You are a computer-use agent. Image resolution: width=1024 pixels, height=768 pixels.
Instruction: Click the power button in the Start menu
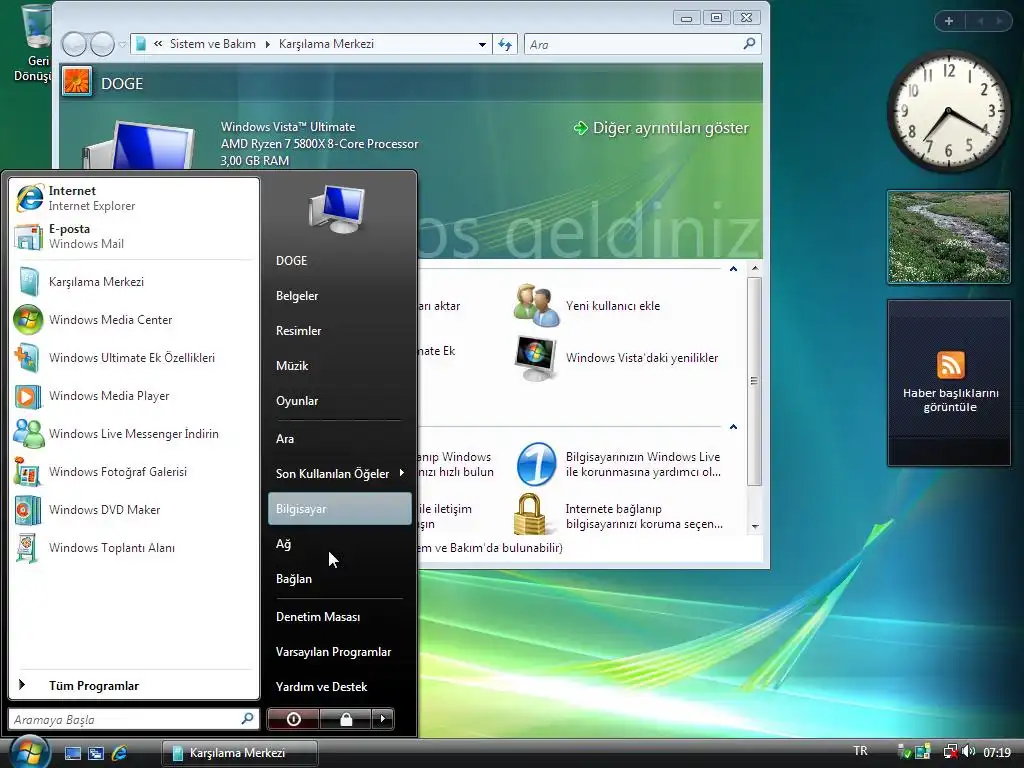point(293,719)
